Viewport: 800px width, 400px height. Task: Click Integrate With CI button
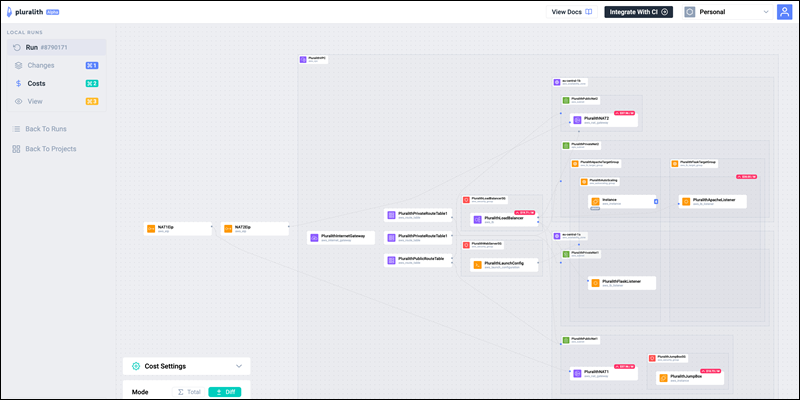click(638, 12)
